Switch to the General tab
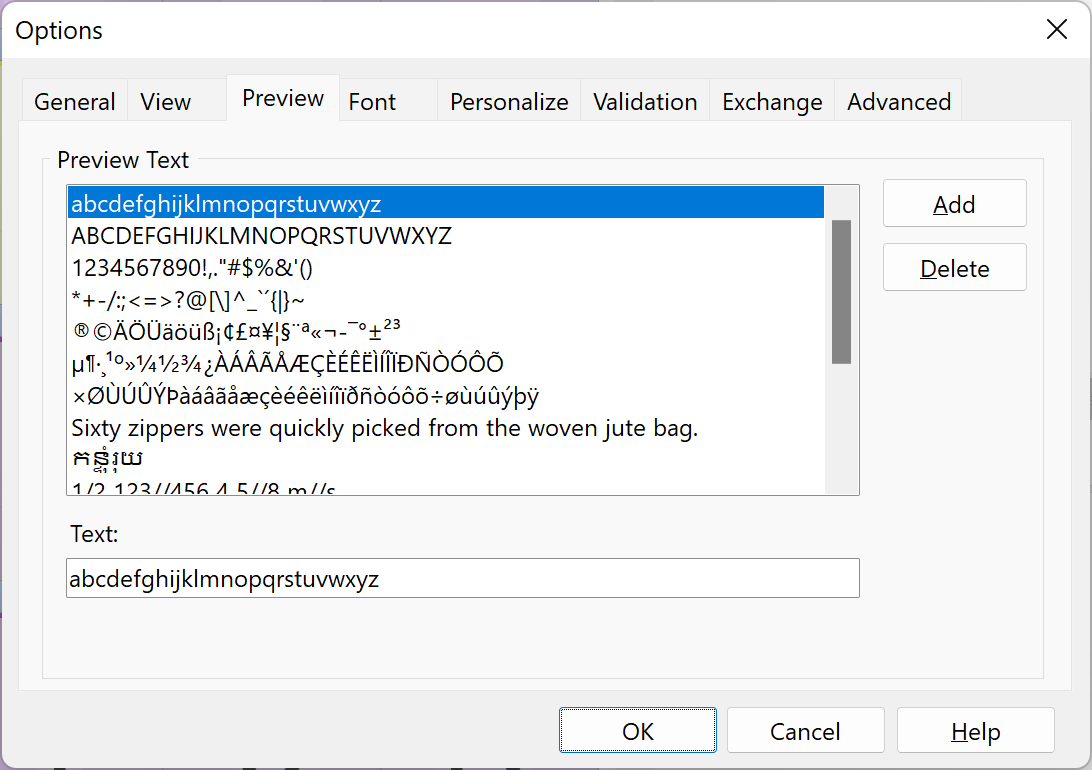 click(75, 102)
